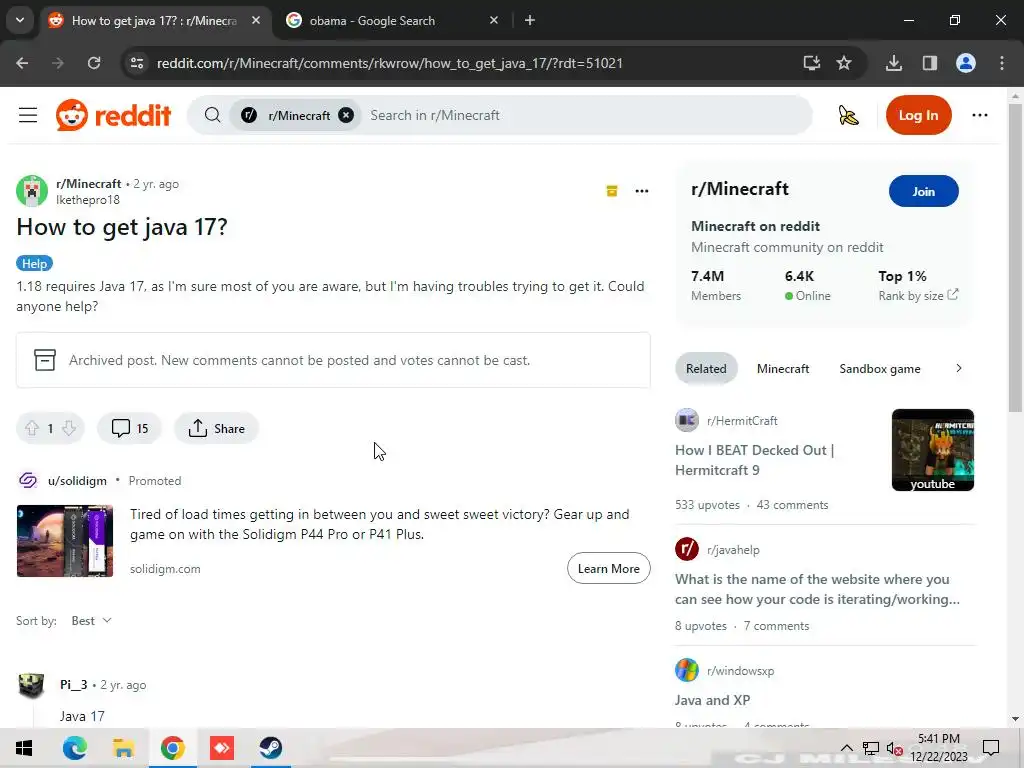Click the search magnifier icon
The image size is (1024, 768).
(x=212, y=115)
